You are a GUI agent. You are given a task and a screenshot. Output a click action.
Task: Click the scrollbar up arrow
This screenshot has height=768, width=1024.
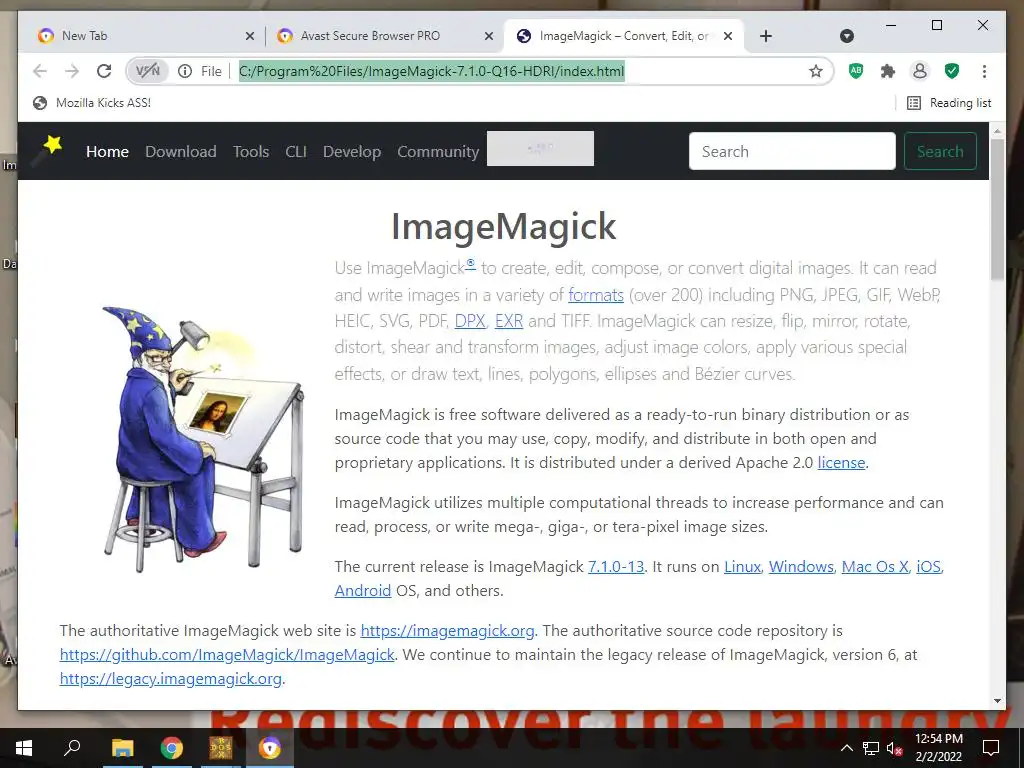click(x=997, y=131)
